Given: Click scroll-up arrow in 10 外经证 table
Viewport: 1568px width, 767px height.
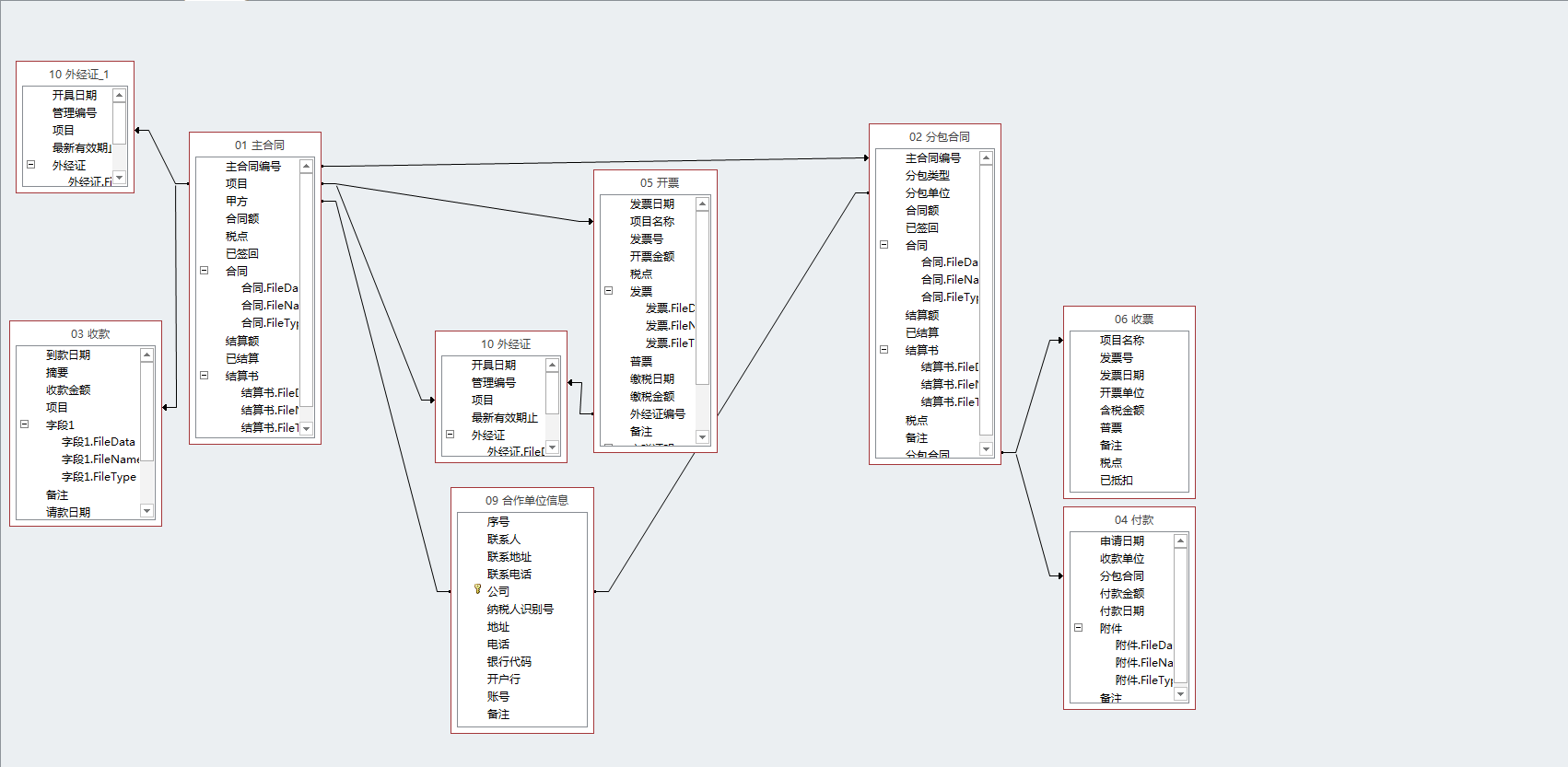Looking at the screenshot, I should 553,365.
